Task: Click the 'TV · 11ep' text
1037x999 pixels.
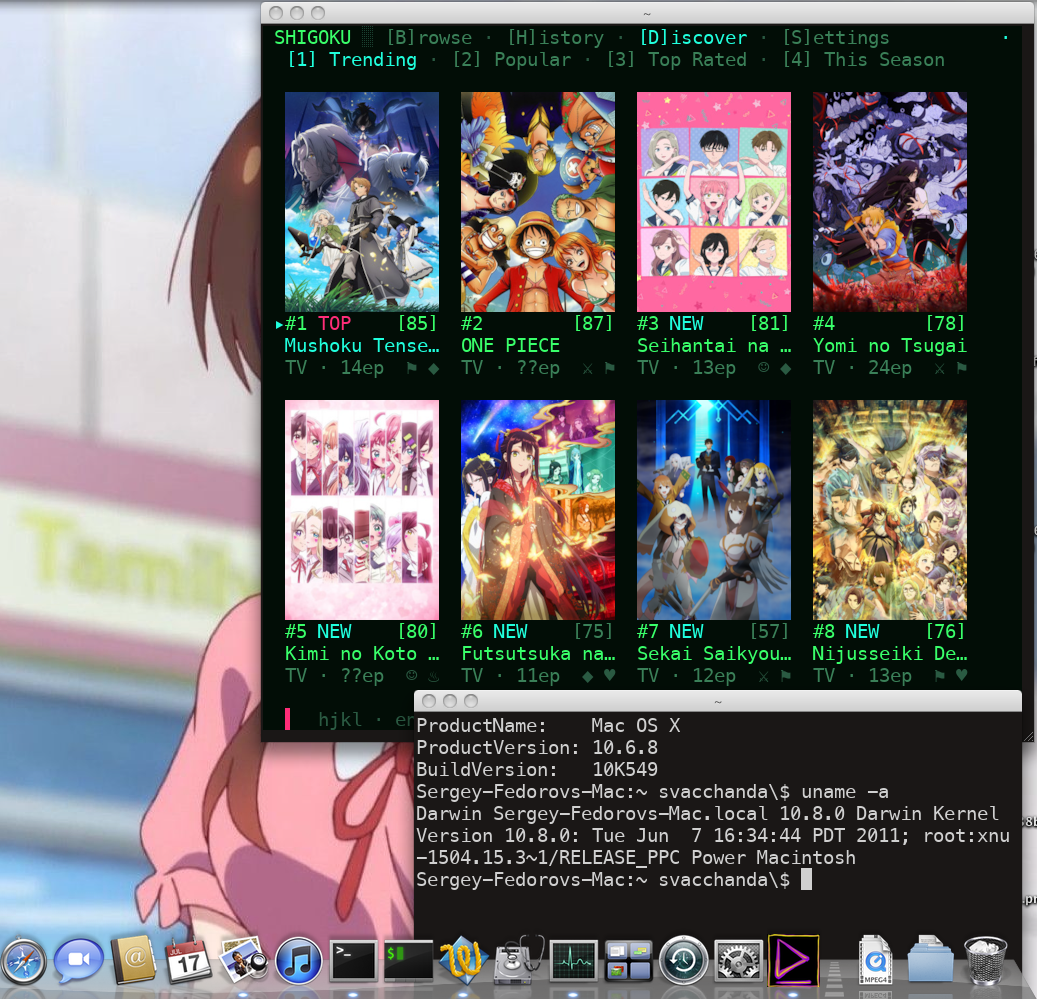Action: click(x=511, y=676)
